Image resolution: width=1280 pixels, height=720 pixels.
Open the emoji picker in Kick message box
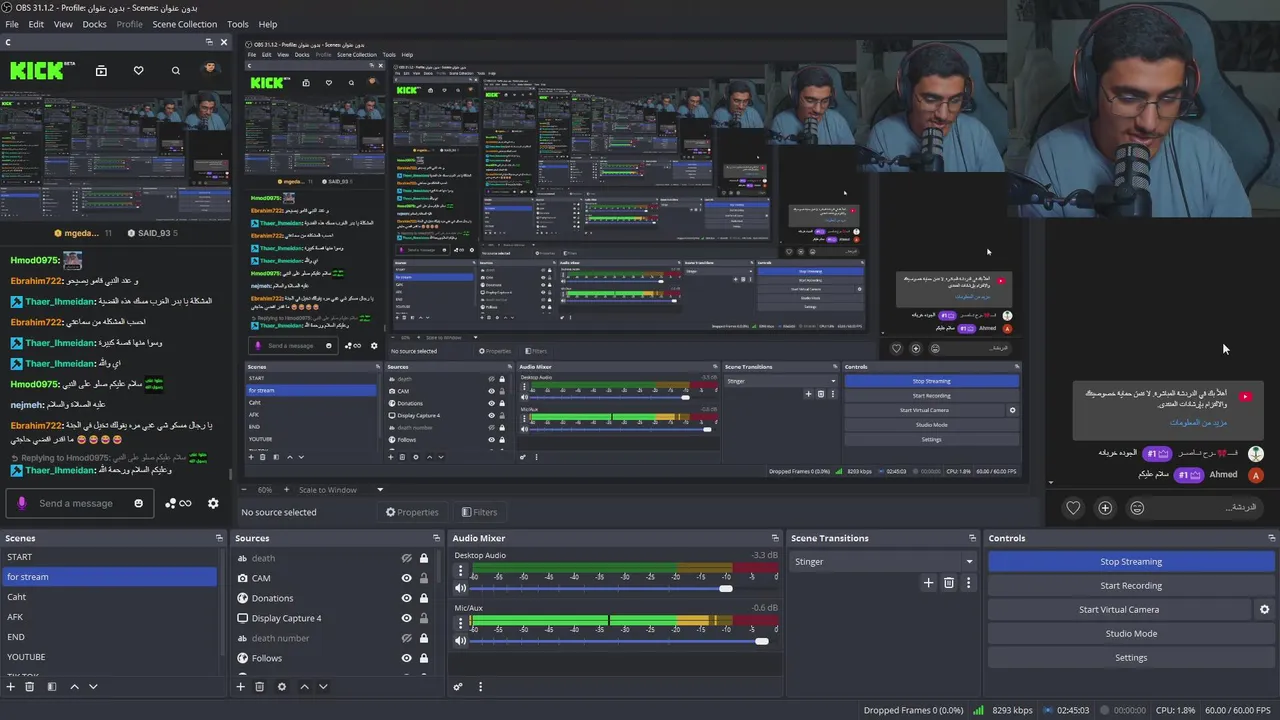click(139, 503)
